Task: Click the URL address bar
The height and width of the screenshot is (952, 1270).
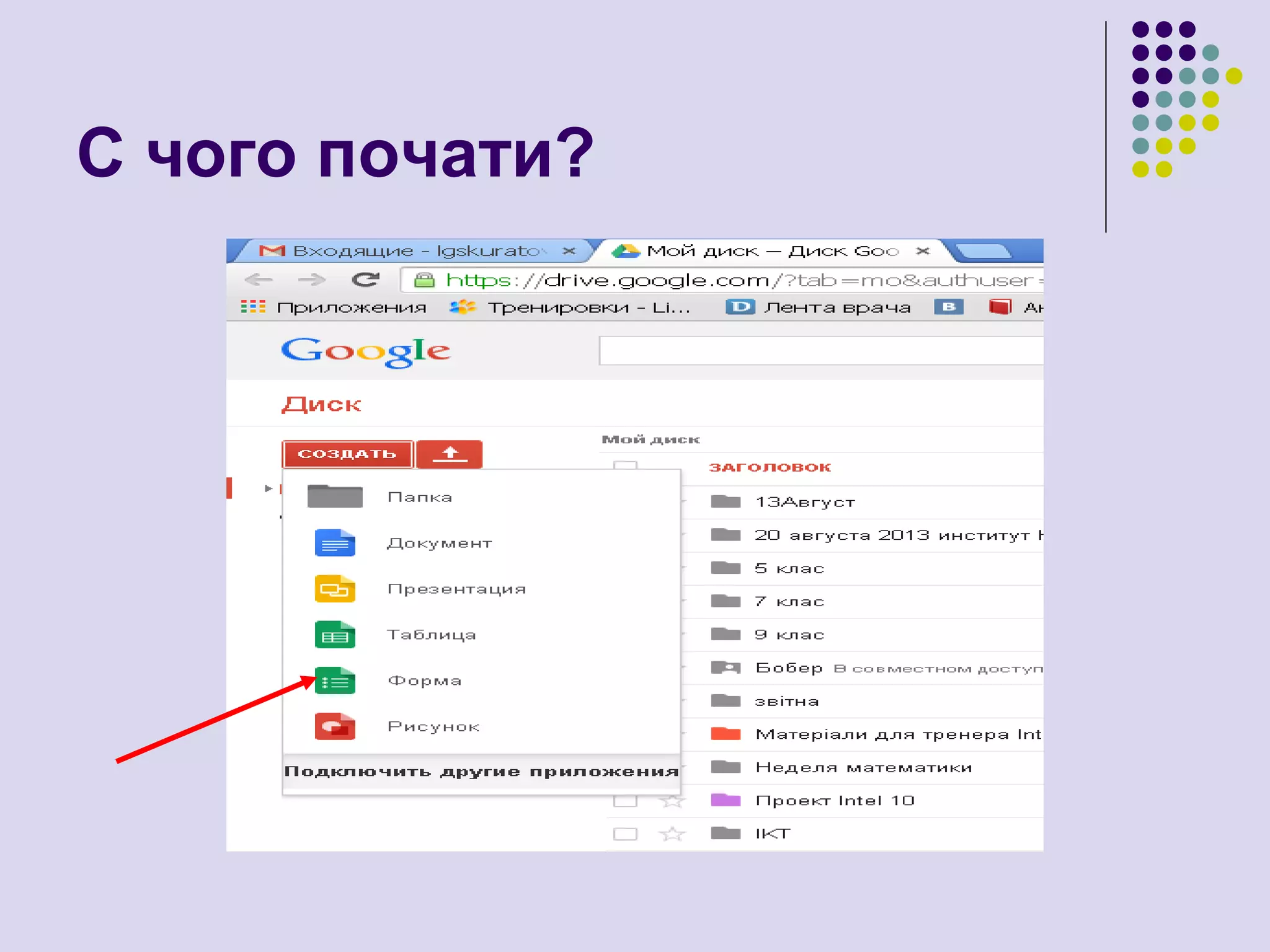Action: click(723, 280)
